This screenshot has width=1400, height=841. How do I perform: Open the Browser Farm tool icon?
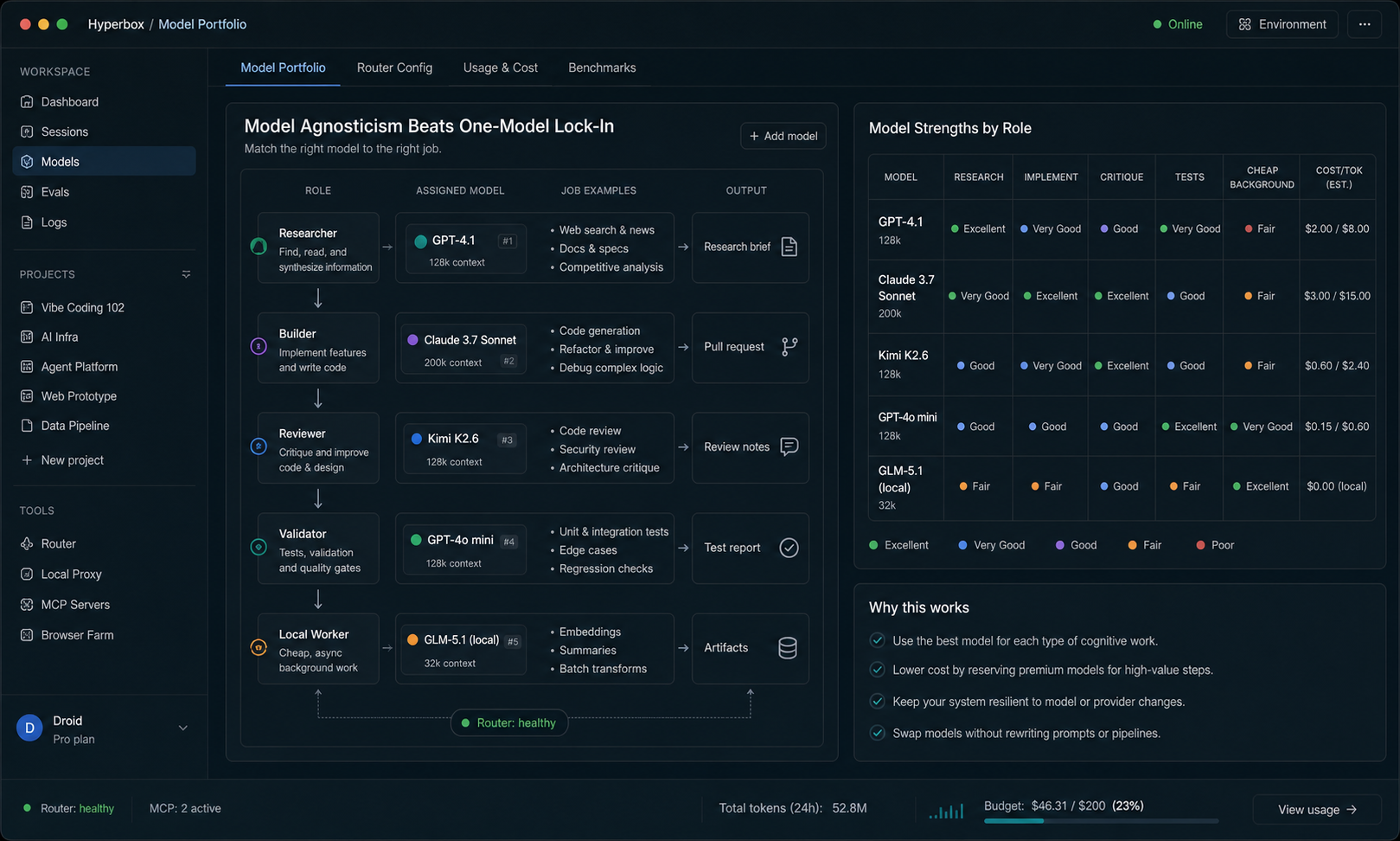[27, 634]
